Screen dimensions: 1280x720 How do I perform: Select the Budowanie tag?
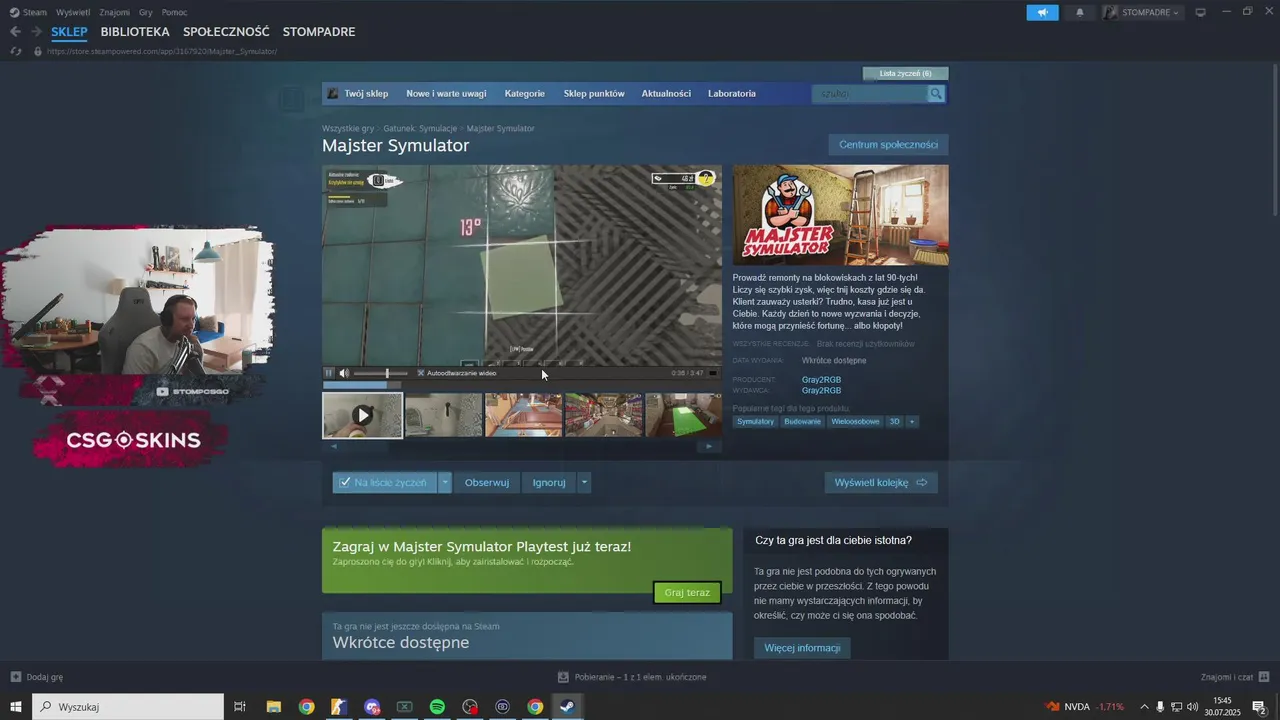803,422
